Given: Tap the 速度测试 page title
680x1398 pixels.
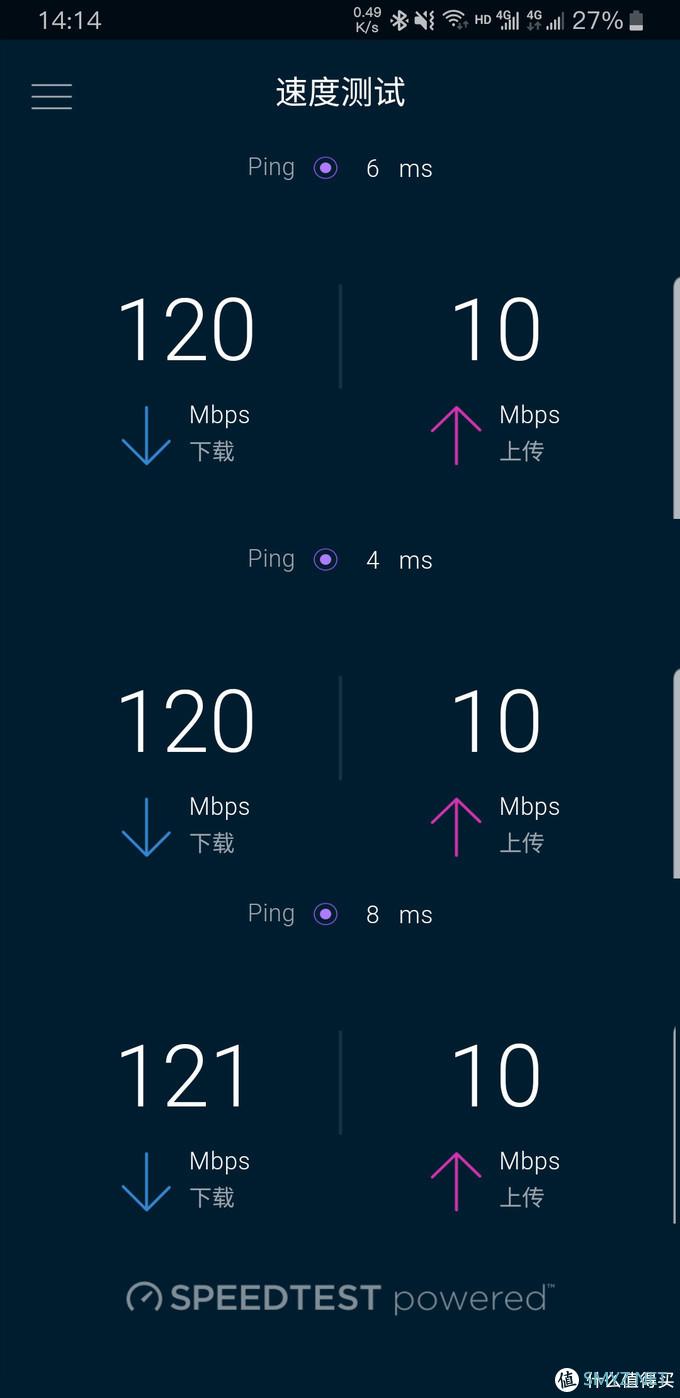Looking at the screenshot, I should coord(340,93).
